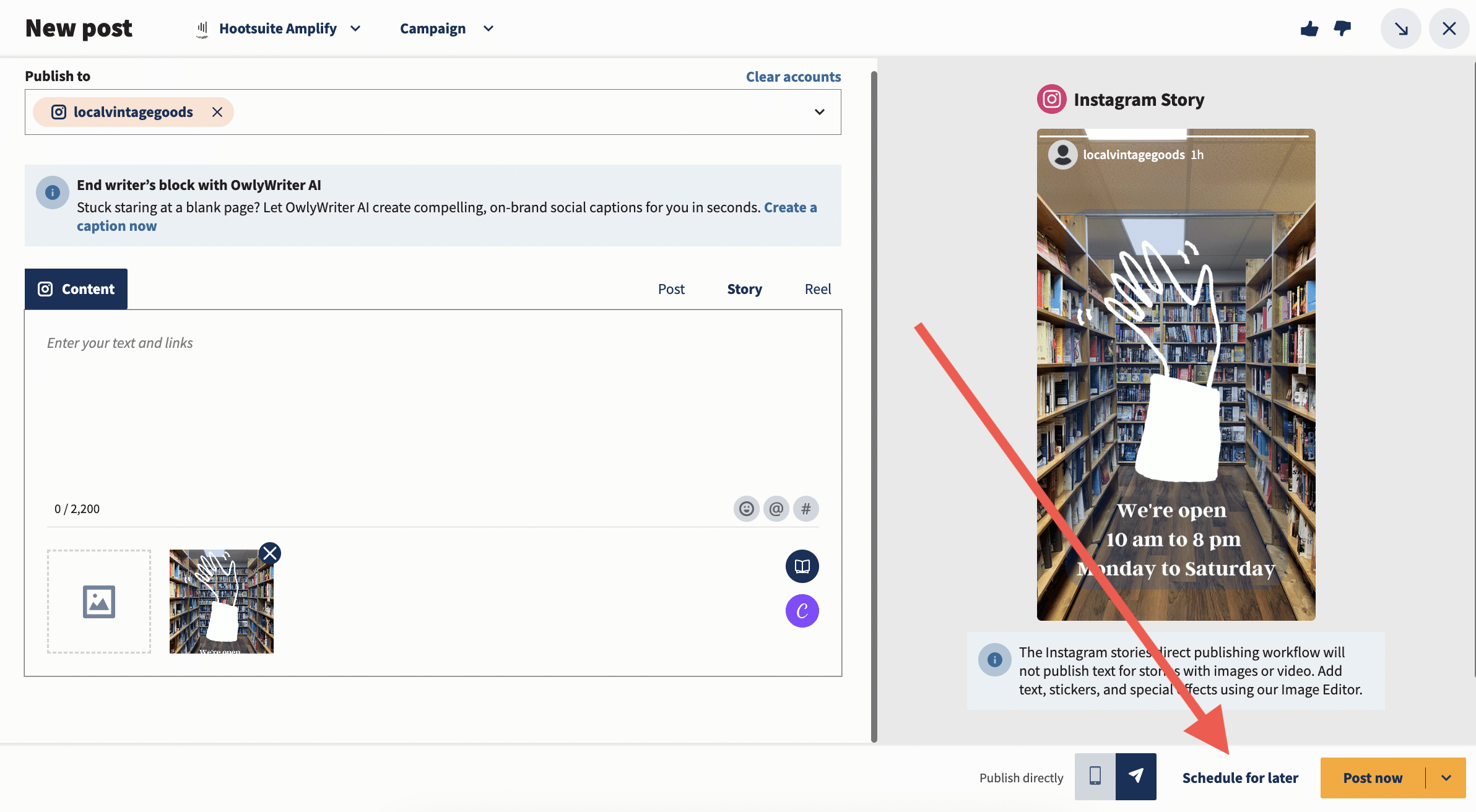Viewport: 1476px width, 812px height.
Task: Select the Story content type toggle
Action: [744, 288]
